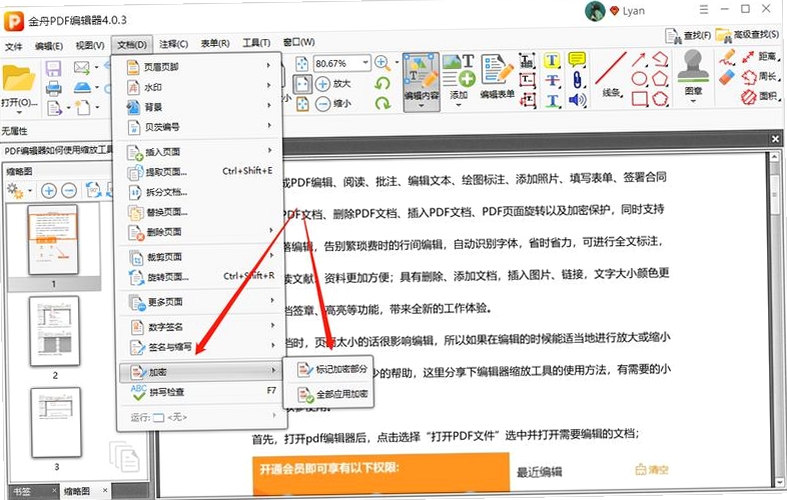This screenshot has width=787, height=500.
Task: Open the 水印 watermark submenu
Action: coord(199,87)
